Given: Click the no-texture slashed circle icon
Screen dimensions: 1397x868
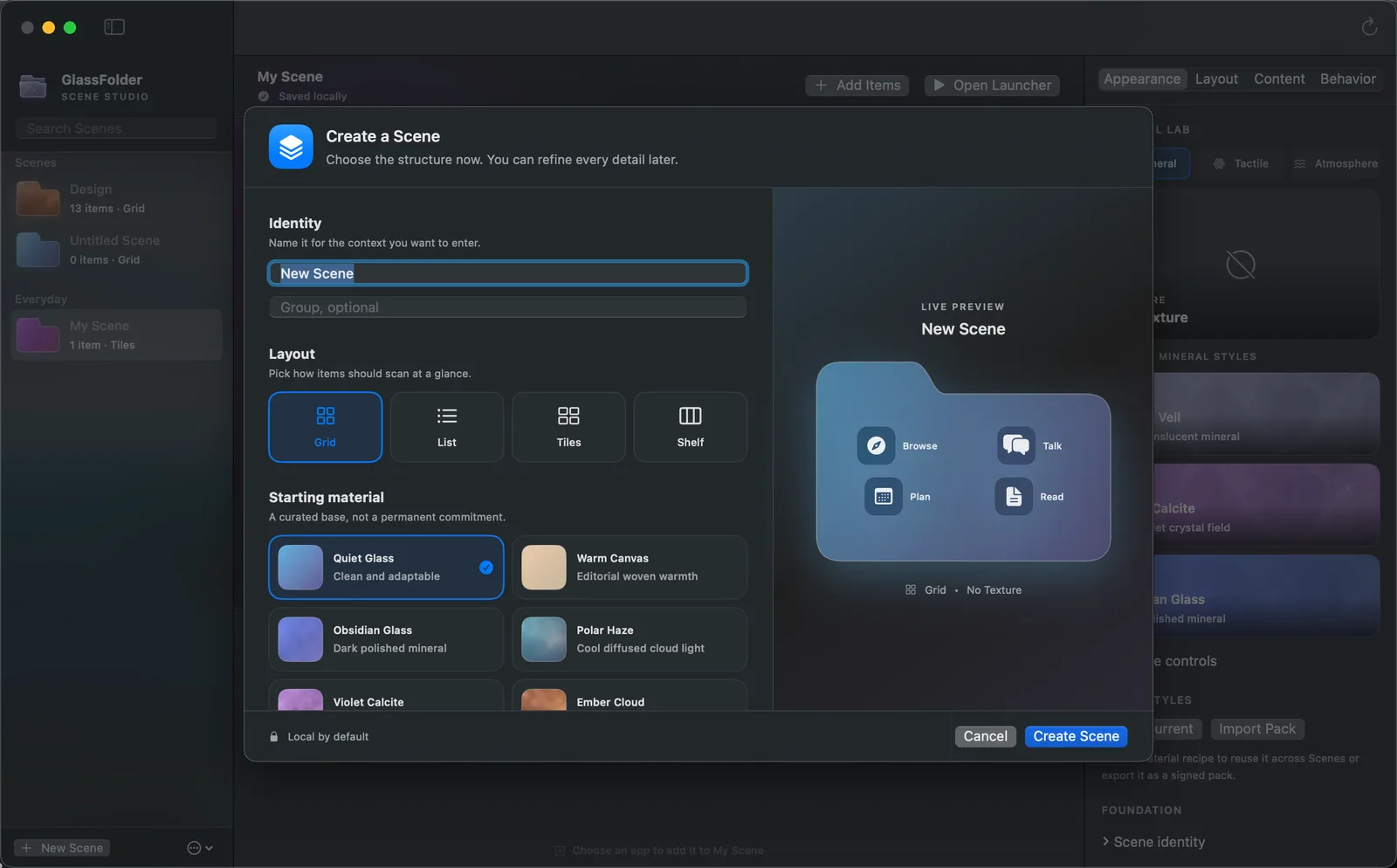Looking at the screenshot, I should pyautogui.click(x=1240, y=265).
